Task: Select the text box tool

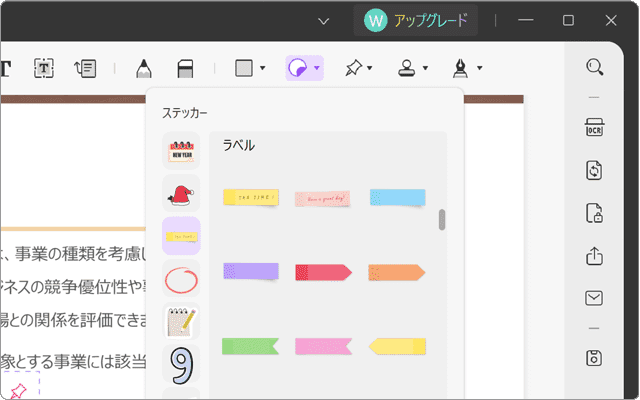Action: pyautogui.click(x=44, y=68)
